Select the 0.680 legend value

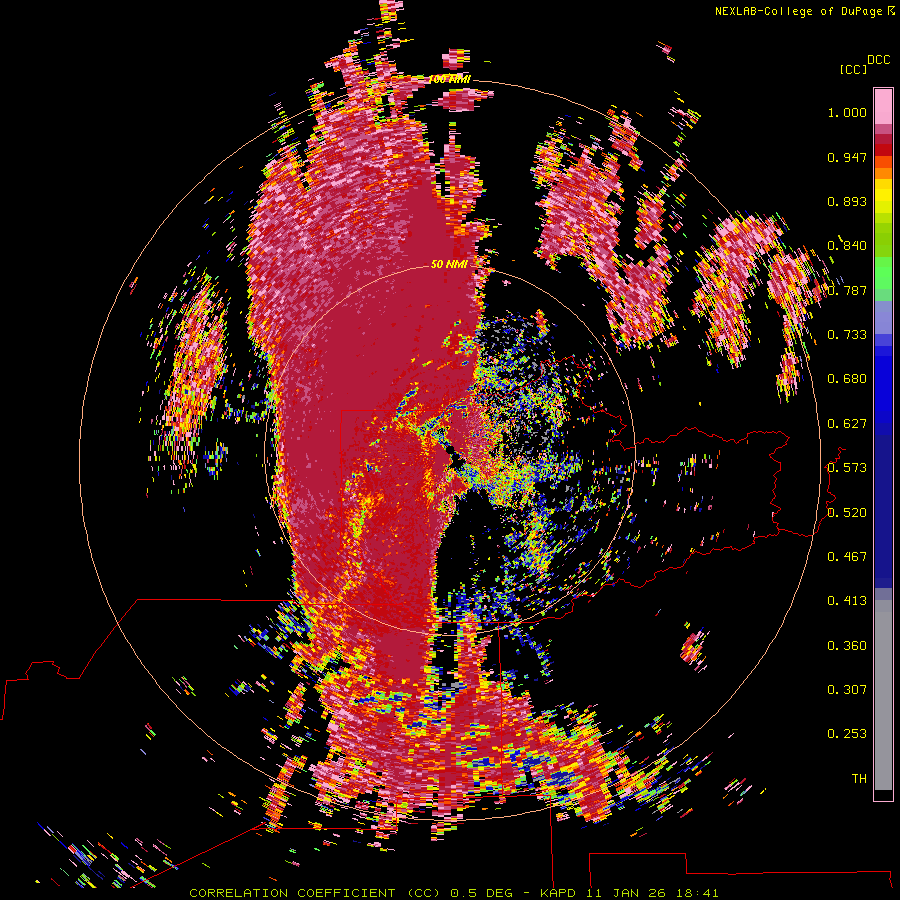point(847,379)
